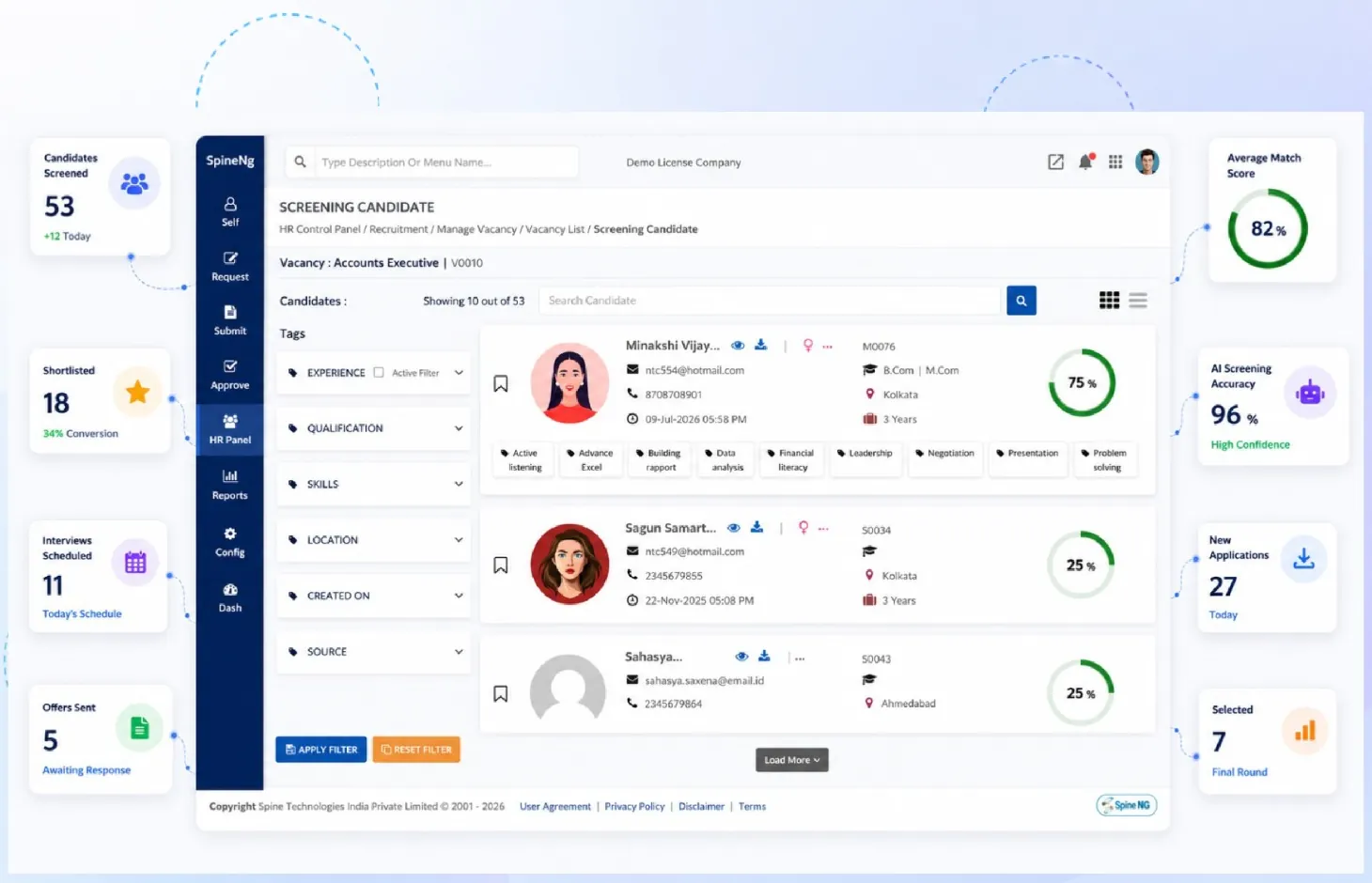Expand the Source filter dropdown

[x=459, y=651]
